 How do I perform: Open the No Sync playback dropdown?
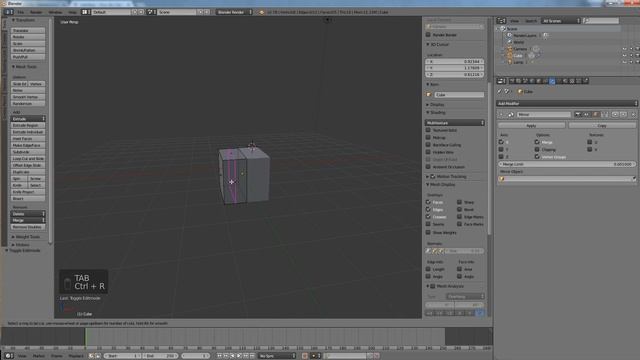pyautogui.click(x=277, y=356)
